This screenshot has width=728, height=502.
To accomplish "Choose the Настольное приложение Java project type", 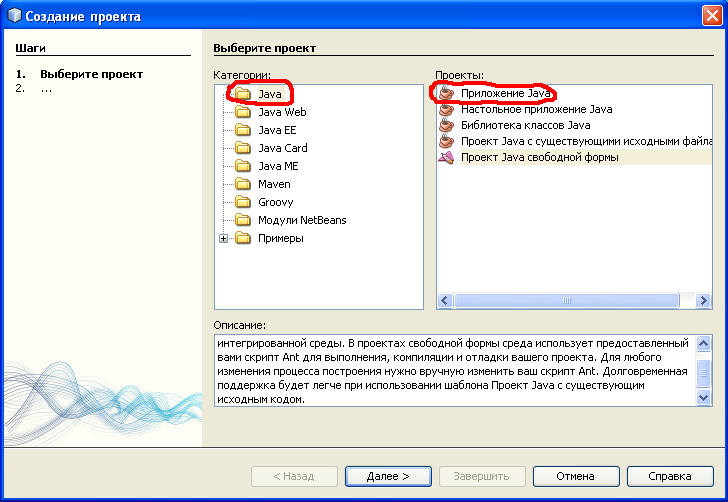I will [537, 109].
